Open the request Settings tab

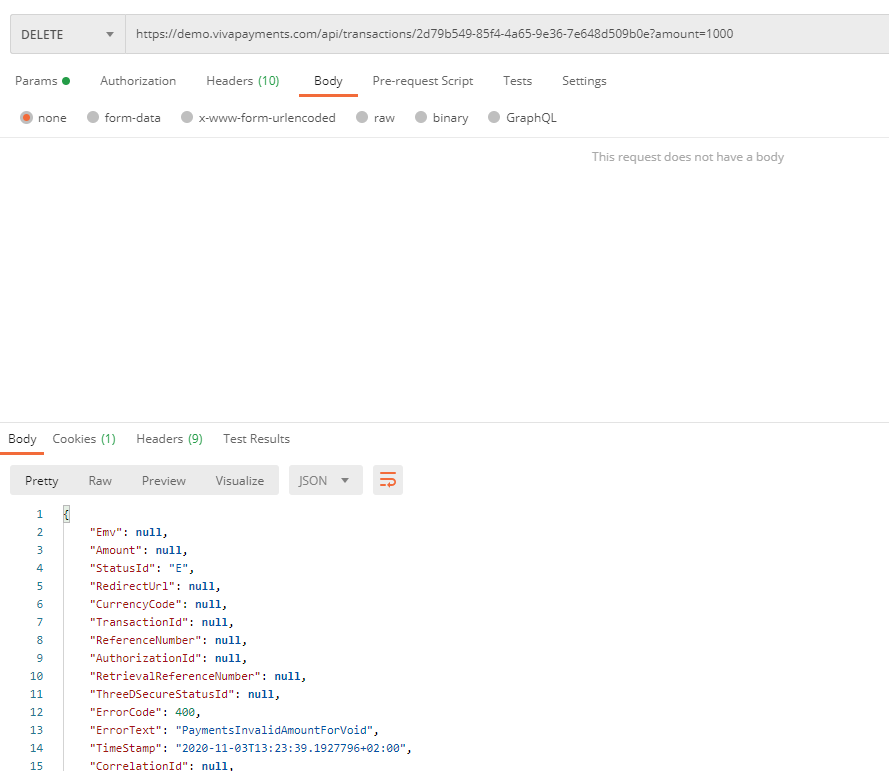pos(584,81)
